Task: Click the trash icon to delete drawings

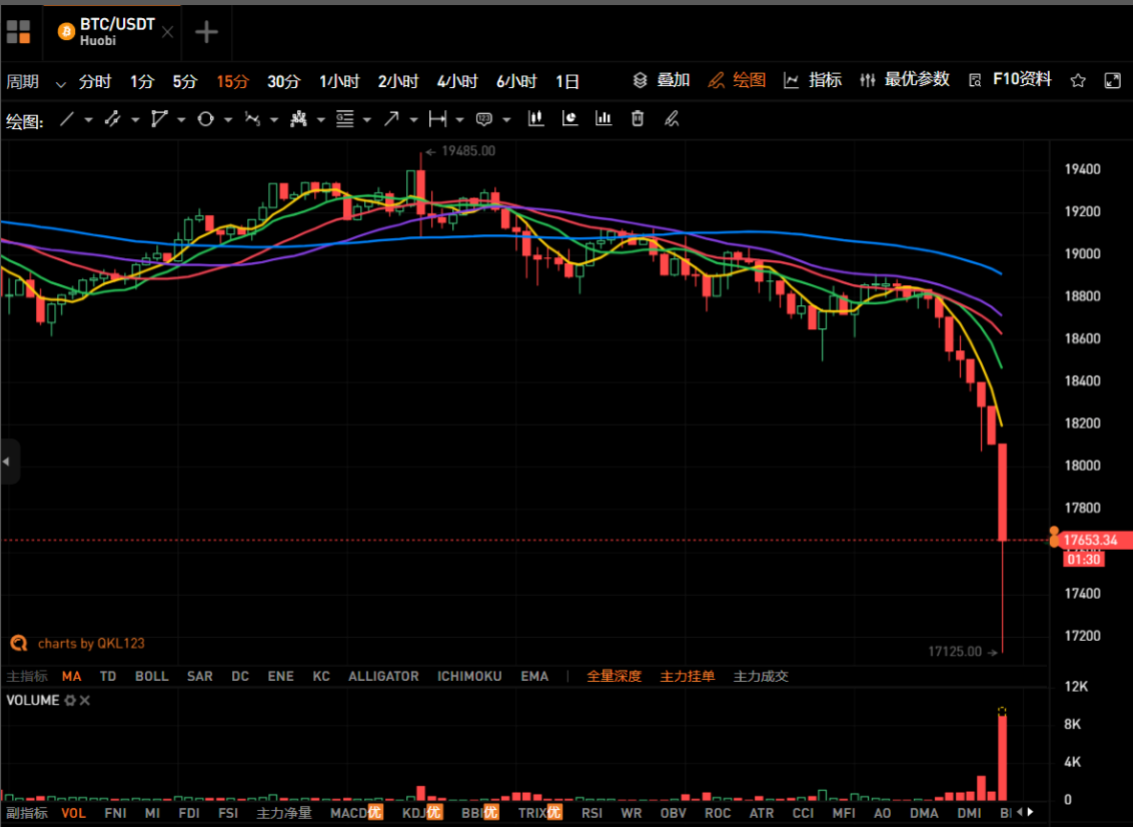Action: click(637, 119)
